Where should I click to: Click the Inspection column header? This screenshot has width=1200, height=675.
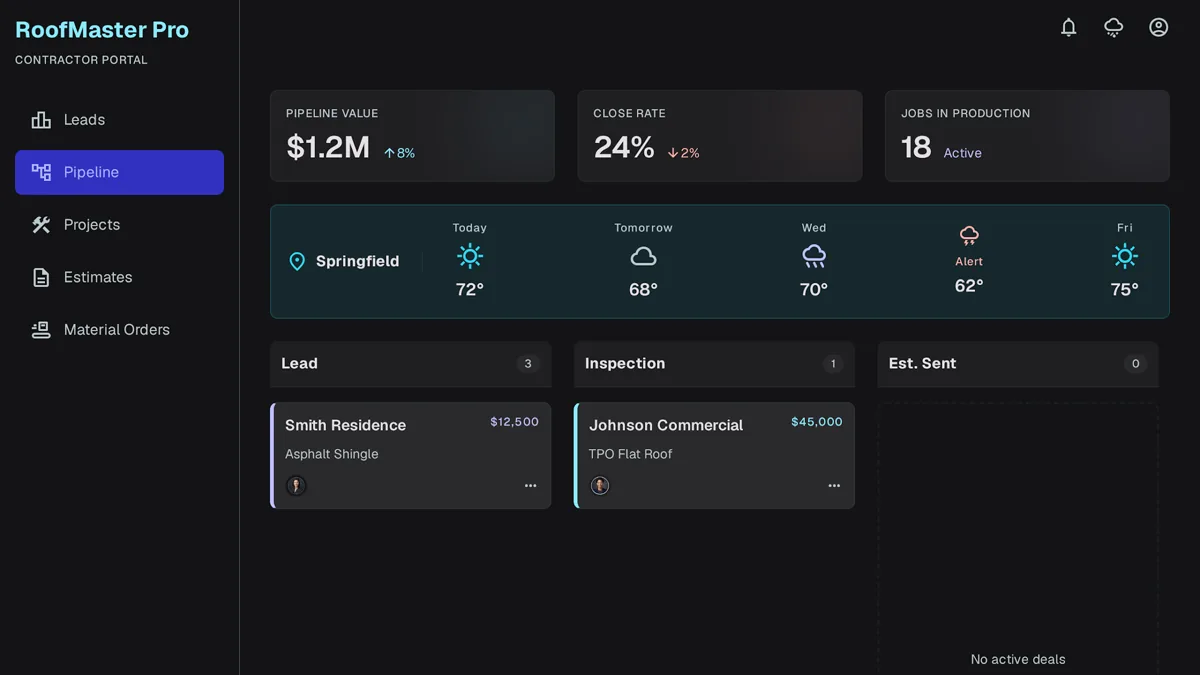[715, 364]
